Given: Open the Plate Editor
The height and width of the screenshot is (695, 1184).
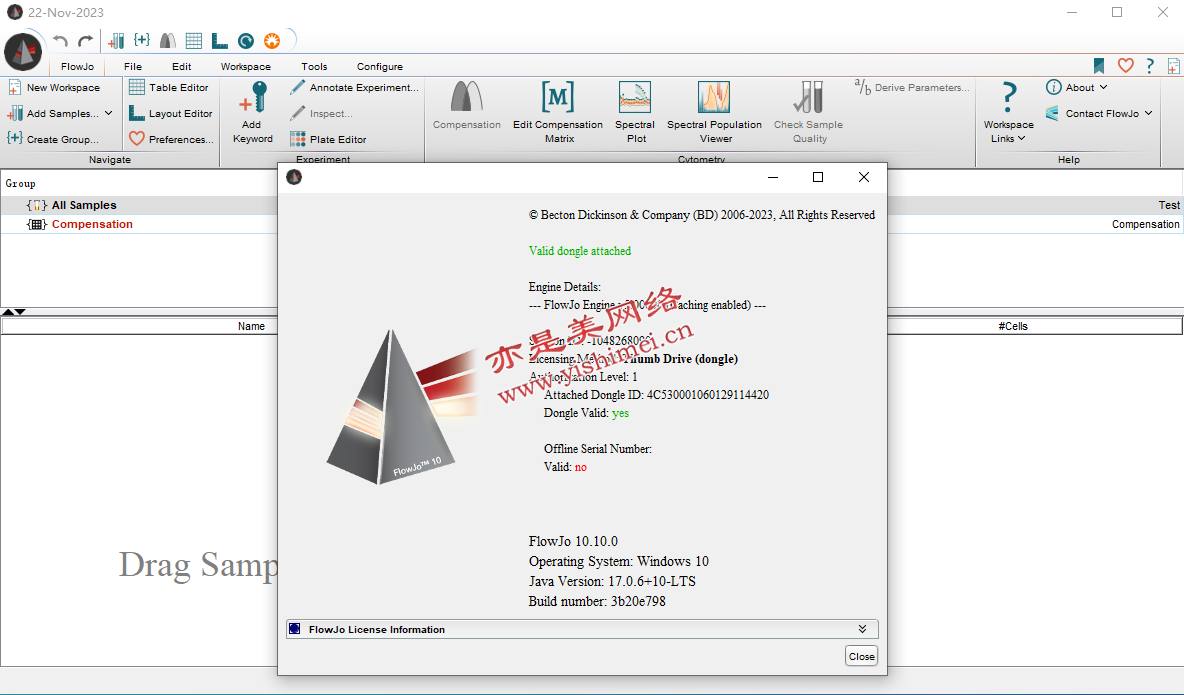Looking at the screenshot, I should tap(328, 139).
